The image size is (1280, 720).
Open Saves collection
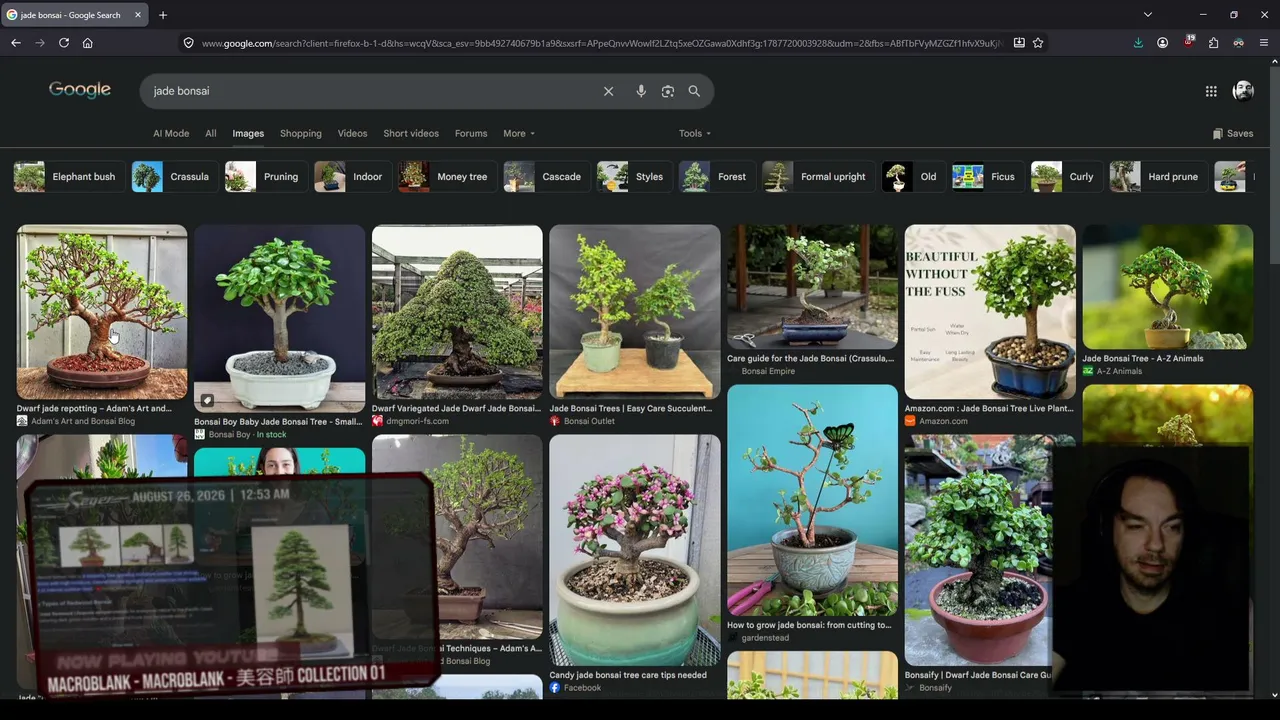pyautogui.click(x=1233, y=133)
